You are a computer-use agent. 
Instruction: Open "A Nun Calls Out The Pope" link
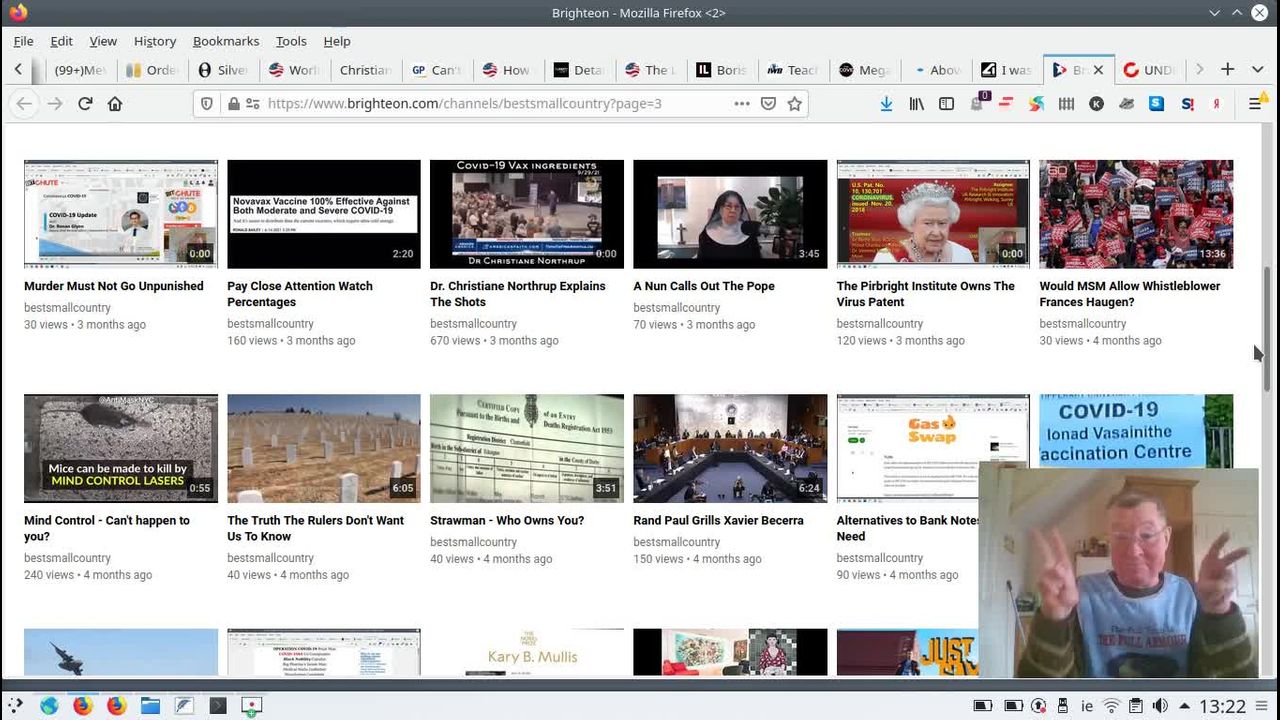tap(704, 286)
